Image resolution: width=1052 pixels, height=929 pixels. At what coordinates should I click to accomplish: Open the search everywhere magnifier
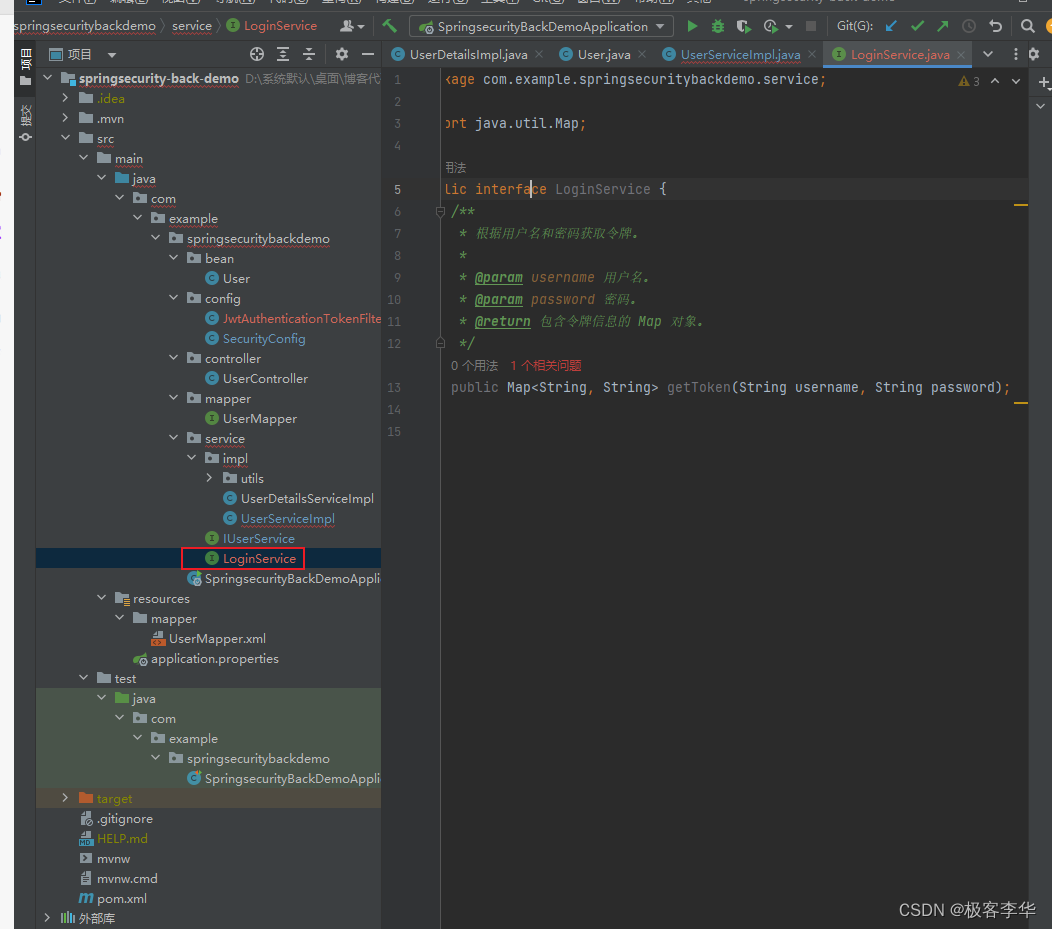(x=1027, y=27)
